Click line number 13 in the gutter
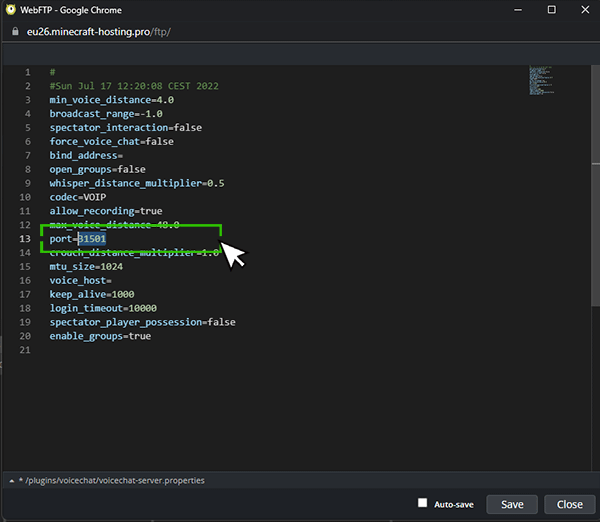Image resolution: width=600 pixels, height=522 pixels. (26, 240)
